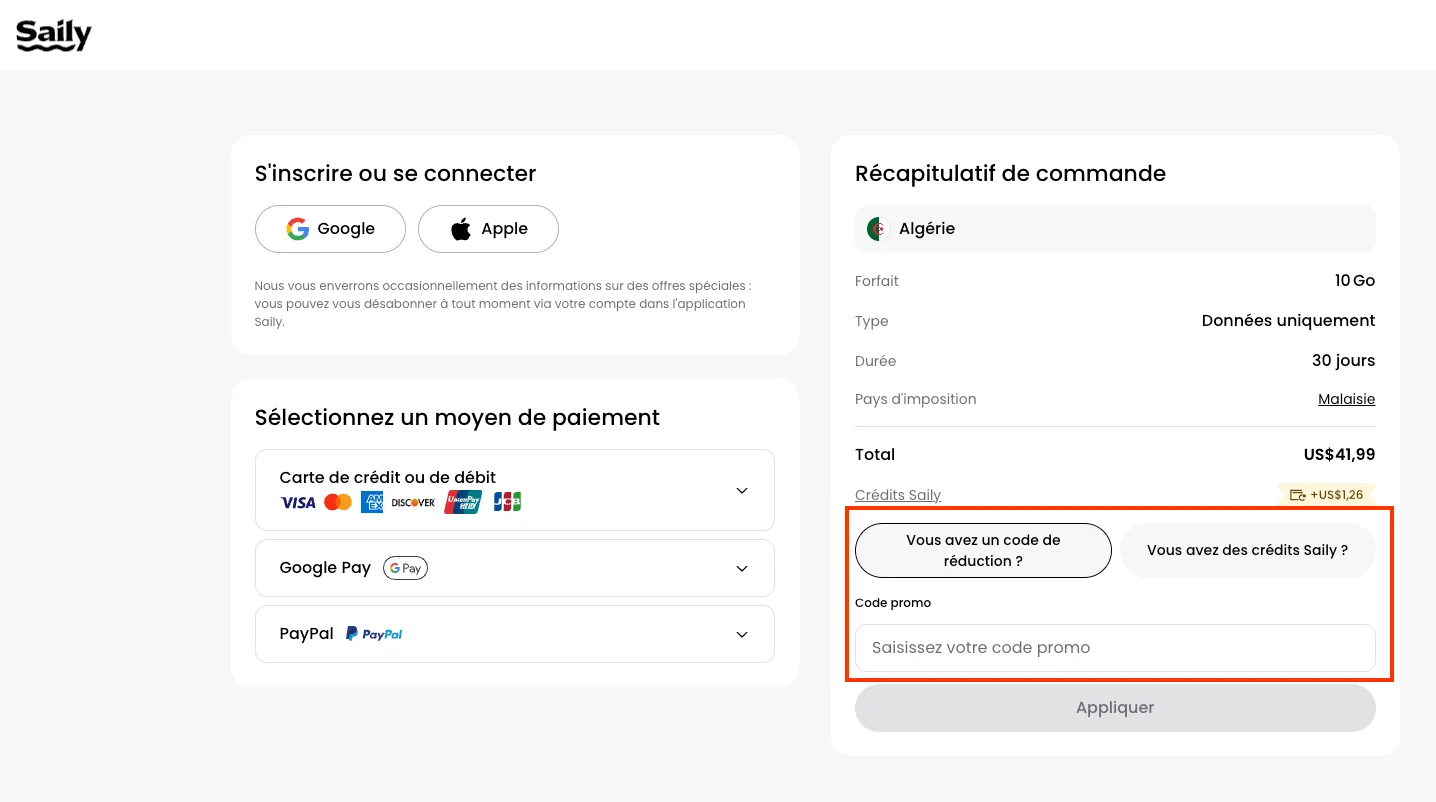Click the Visa card icon

click(297, 502)
